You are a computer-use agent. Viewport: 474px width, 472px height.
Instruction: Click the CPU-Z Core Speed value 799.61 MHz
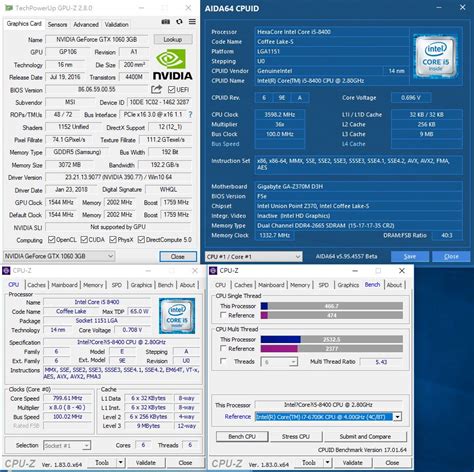(x=68, y=398)
